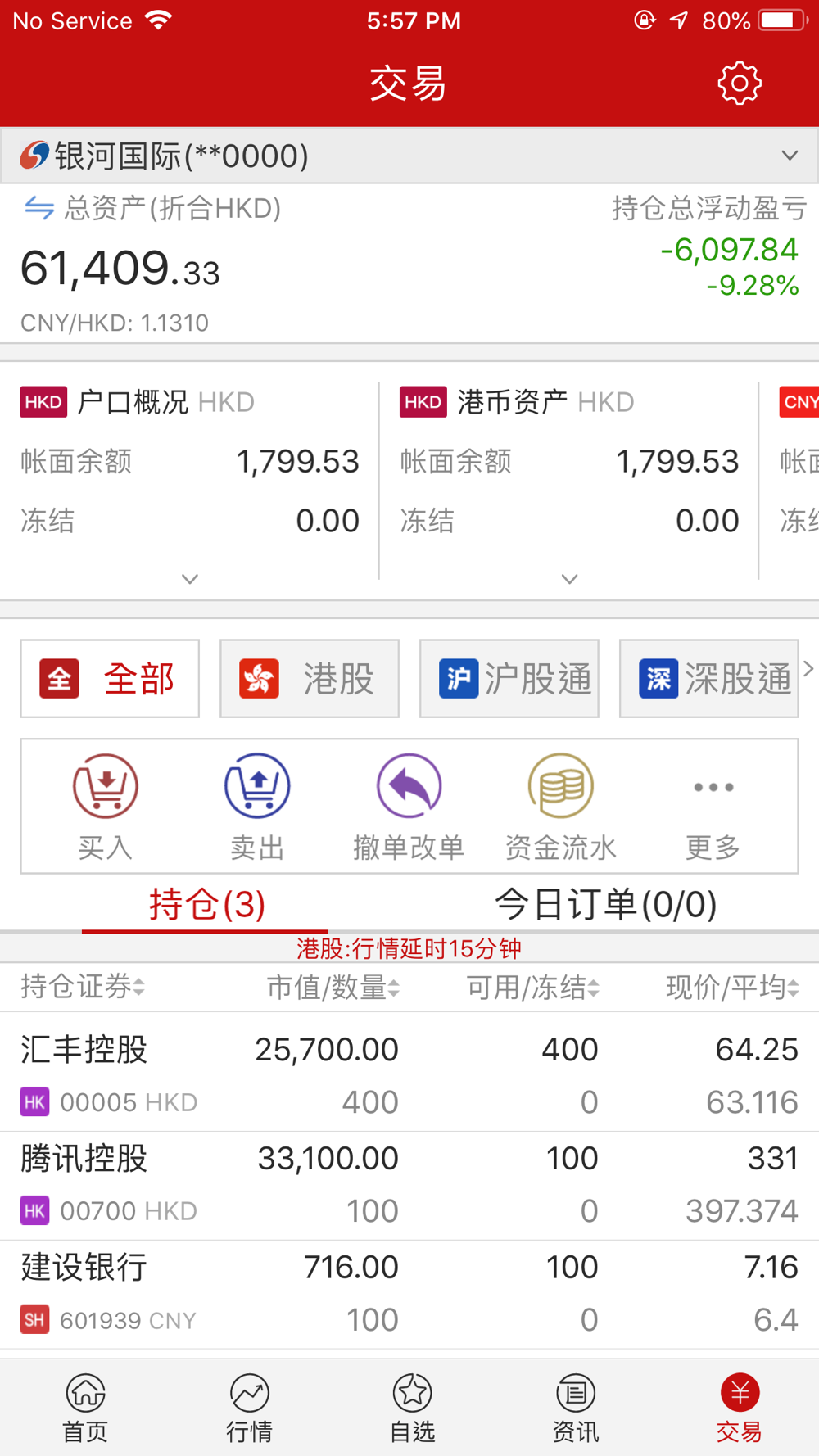Expand 港币资产 card details chevron
819x1456 pixels.
coord(570,579)
